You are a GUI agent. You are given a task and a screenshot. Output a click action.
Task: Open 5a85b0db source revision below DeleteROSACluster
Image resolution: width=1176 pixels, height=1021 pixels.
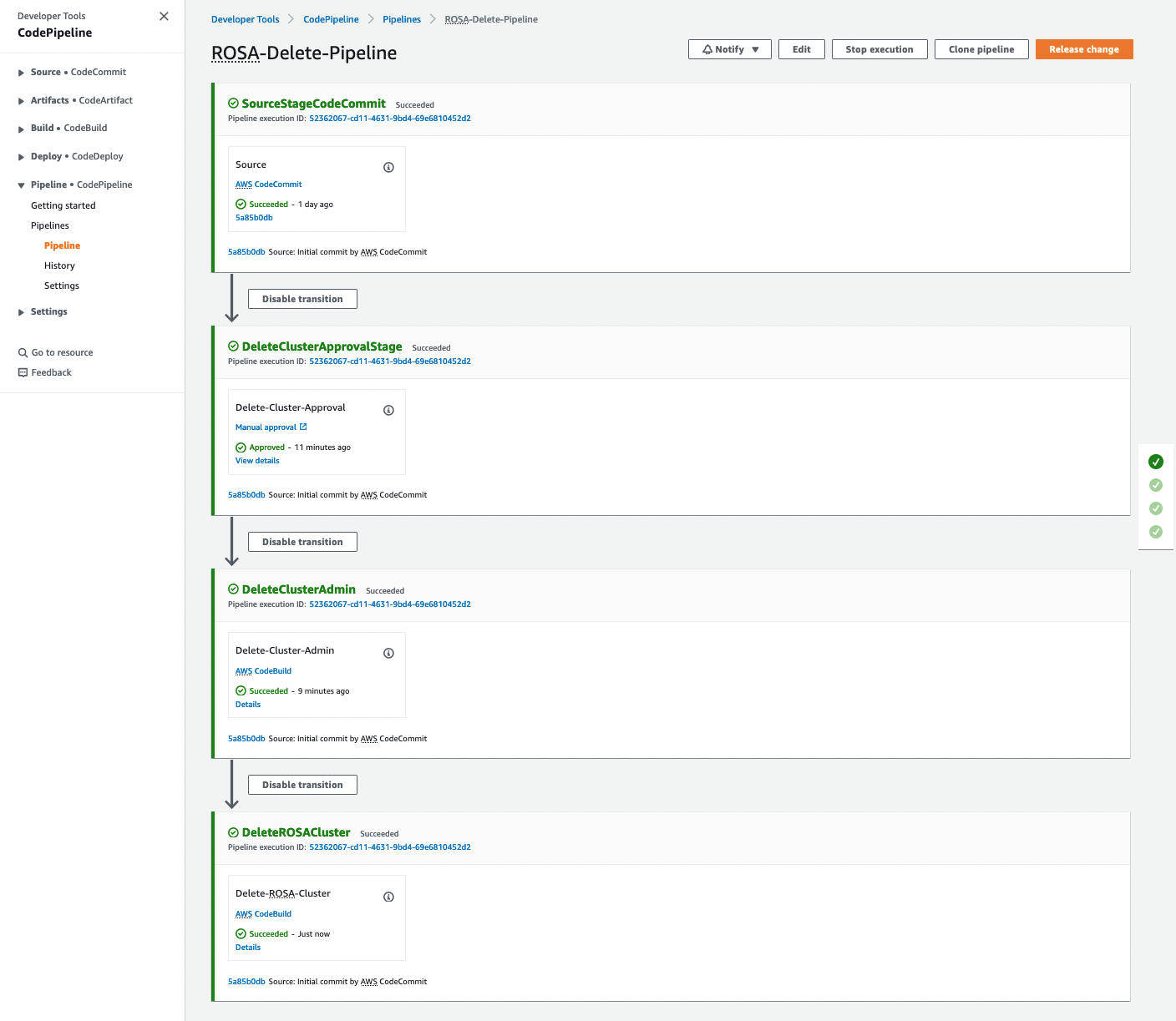(x=246, y=982)
